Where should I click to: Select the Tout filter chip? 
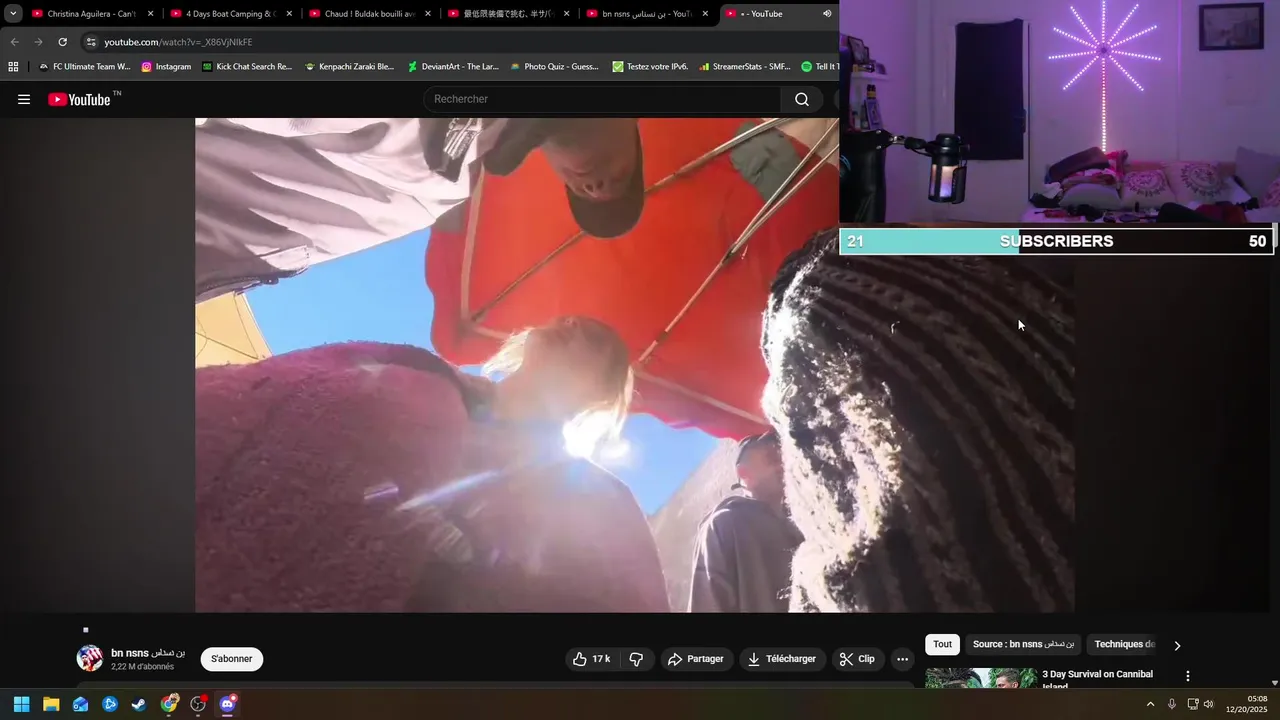[942, 645]
